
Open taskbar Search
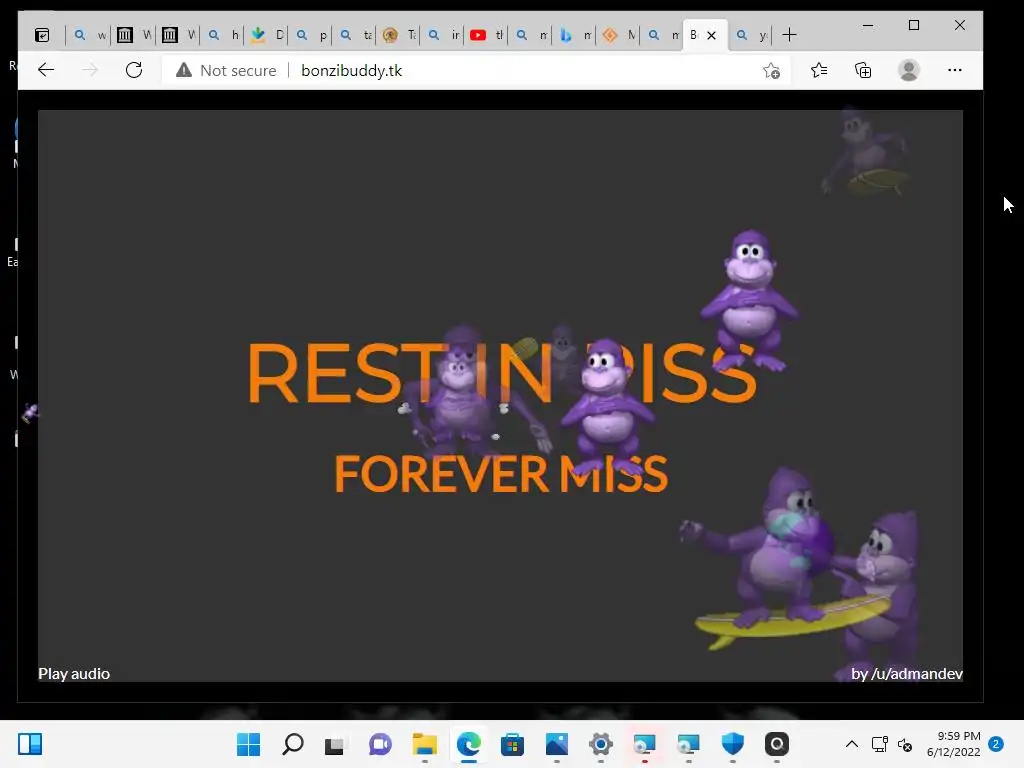point(293,744)
